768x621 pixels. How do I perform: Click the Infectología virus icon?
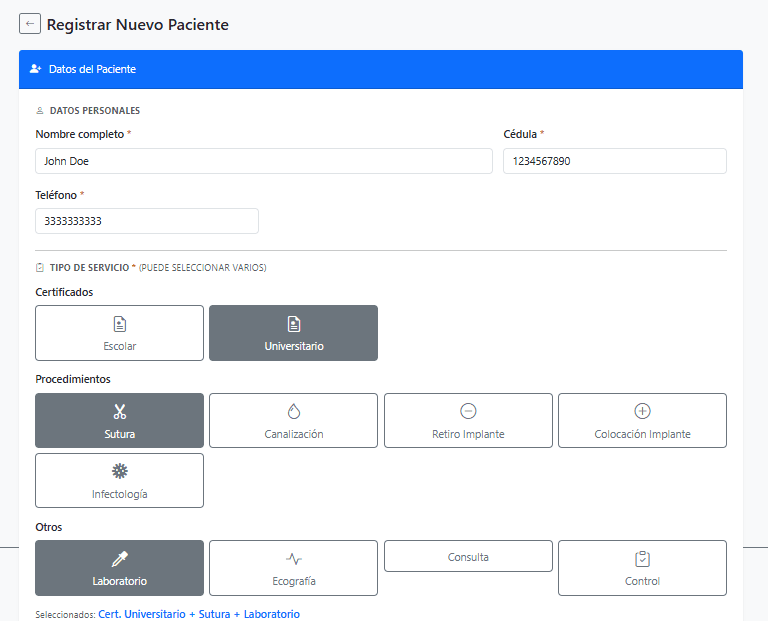click(119, 471)
